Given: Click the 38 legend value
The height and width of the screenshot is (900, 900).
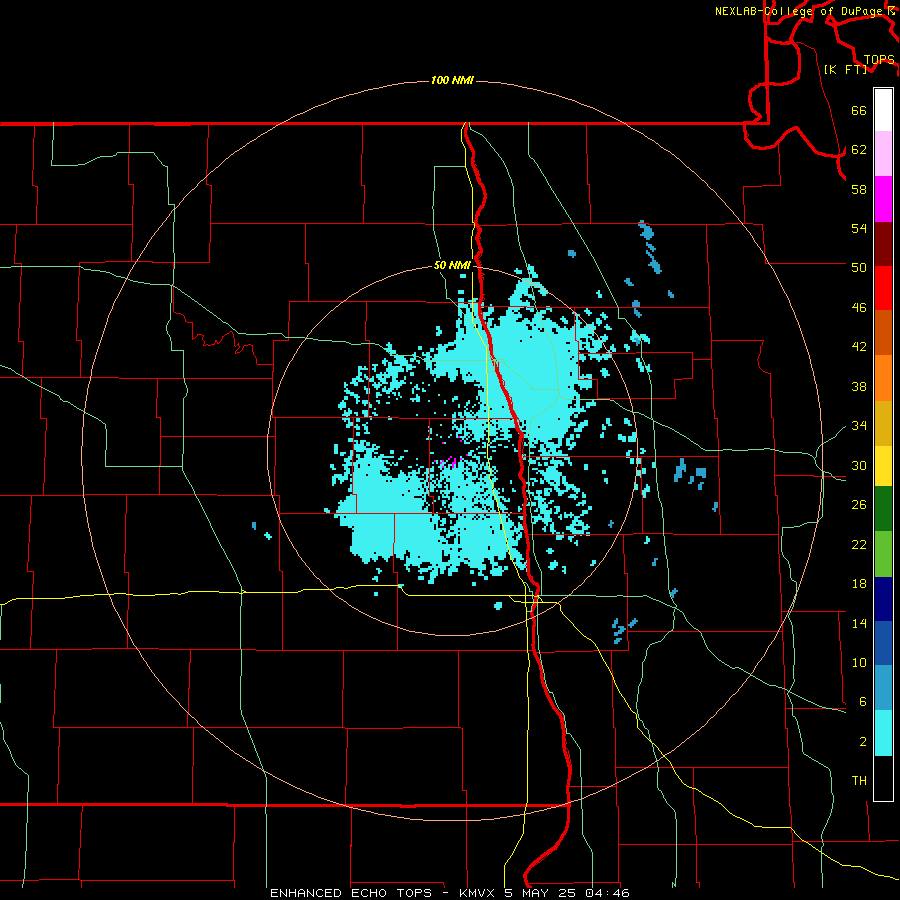Looking at the screenshot, I should pos(859,386).
